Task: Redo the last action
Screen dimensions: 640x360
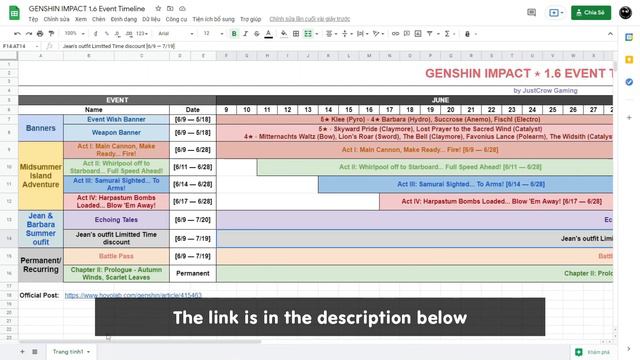Action: [29, 33]
